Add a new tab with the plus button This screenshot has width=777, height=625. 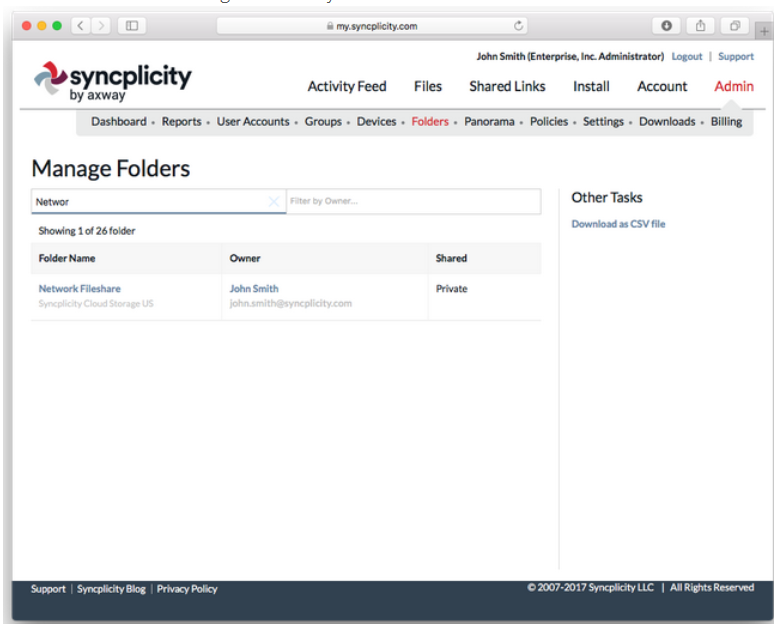pos(764,31)
